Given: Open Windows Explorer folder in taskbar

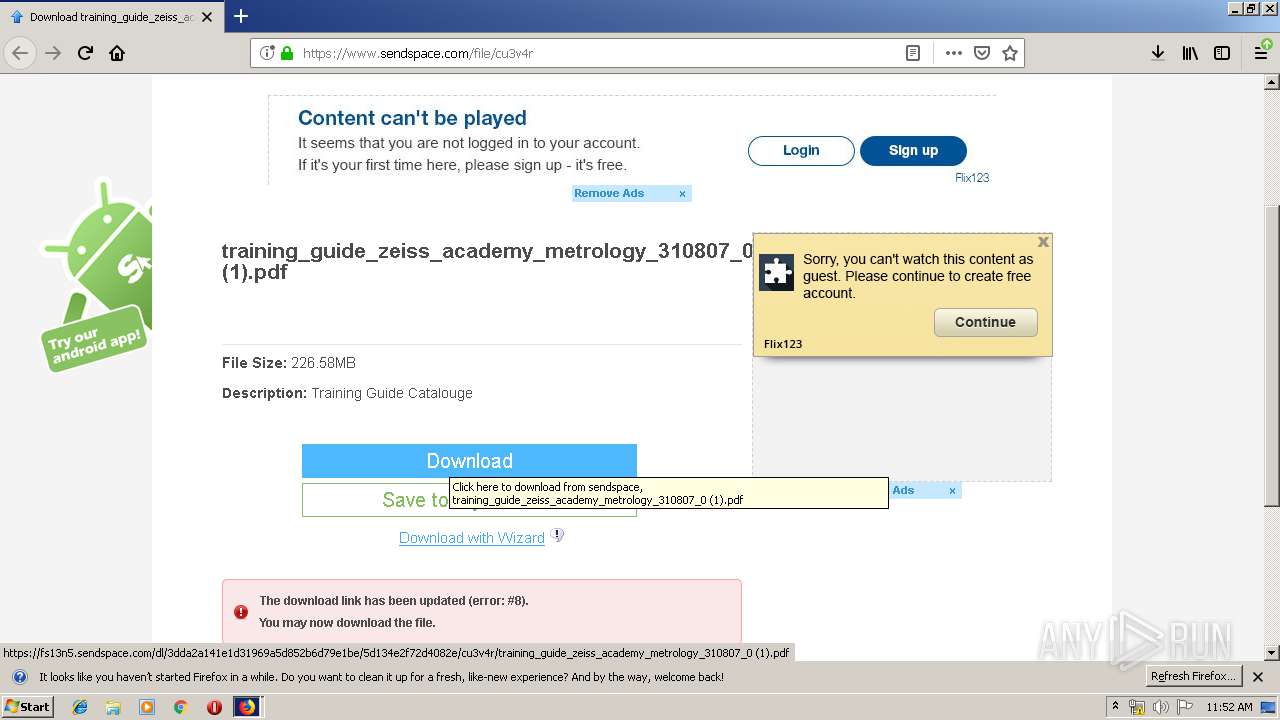Looking at the screenshot, I should coord(113,707).
